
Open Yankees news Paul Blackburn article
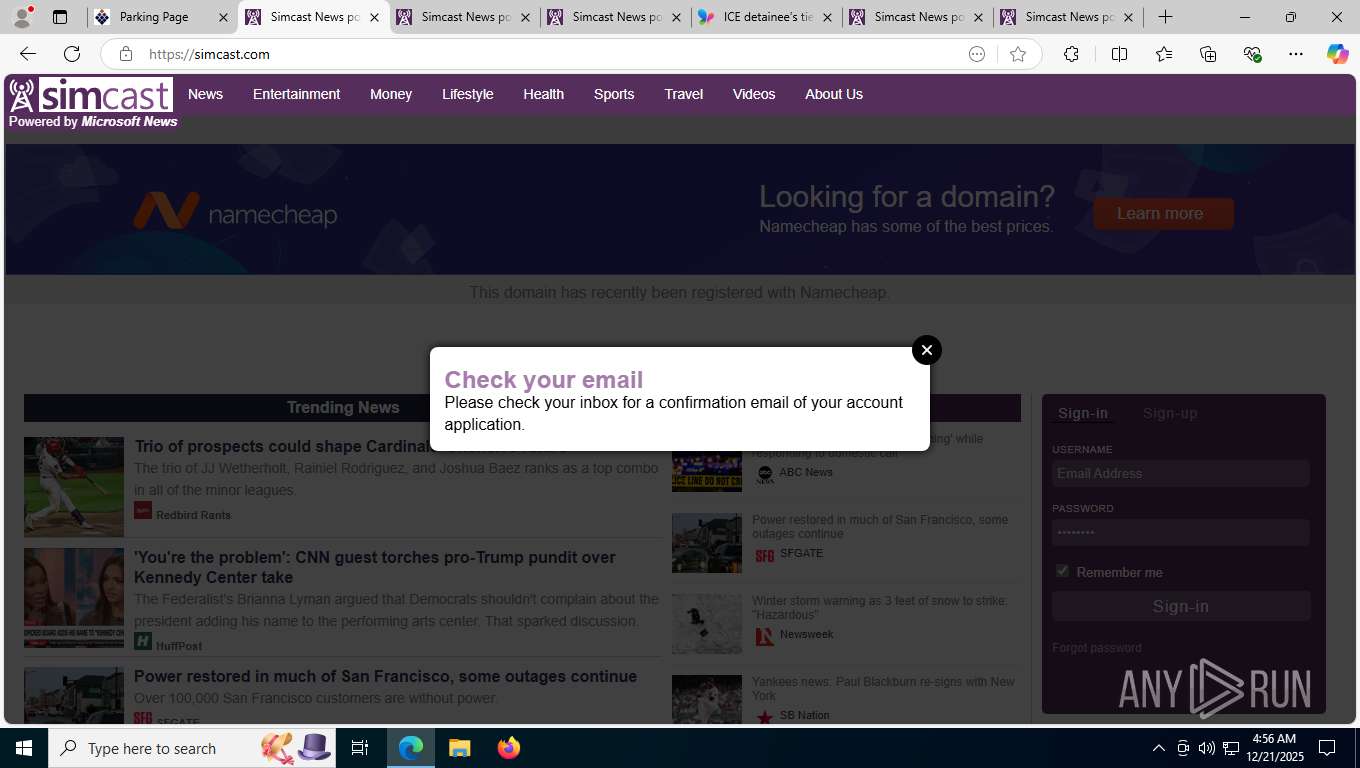883,689
